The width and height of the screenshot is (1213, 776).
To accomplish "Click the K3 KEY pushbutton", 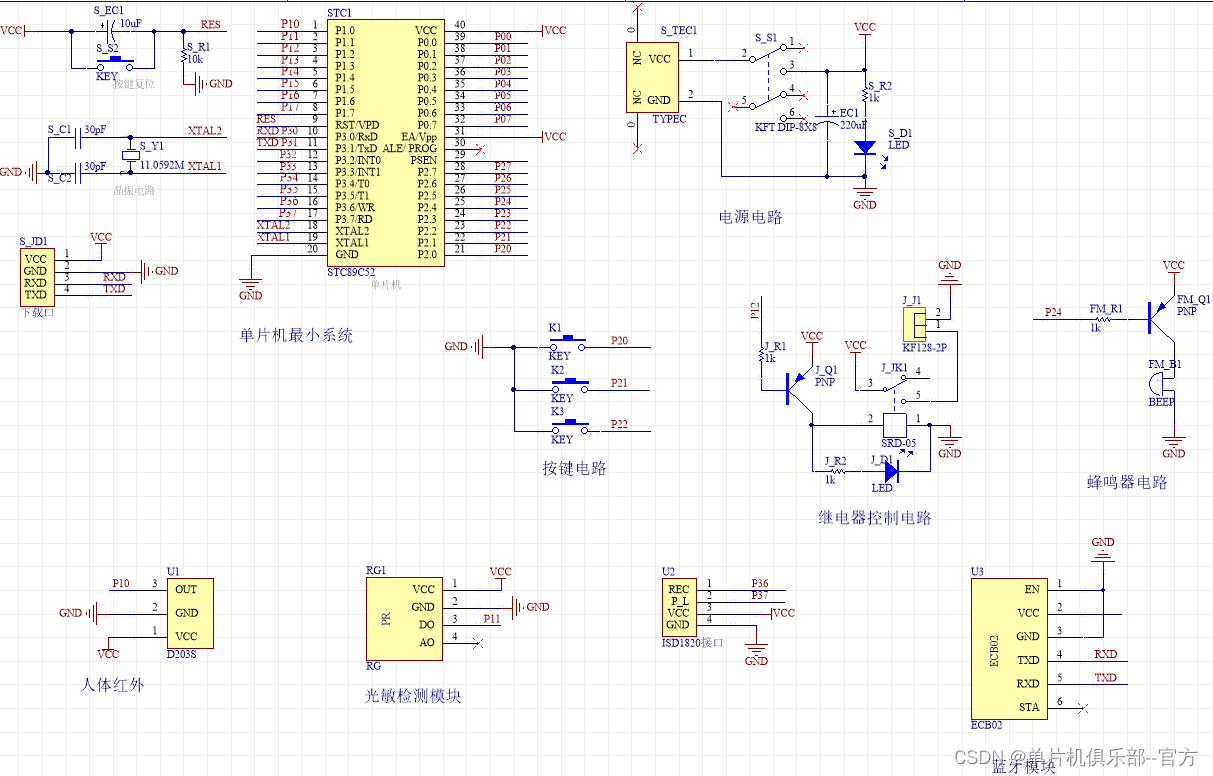I will 568,424.
